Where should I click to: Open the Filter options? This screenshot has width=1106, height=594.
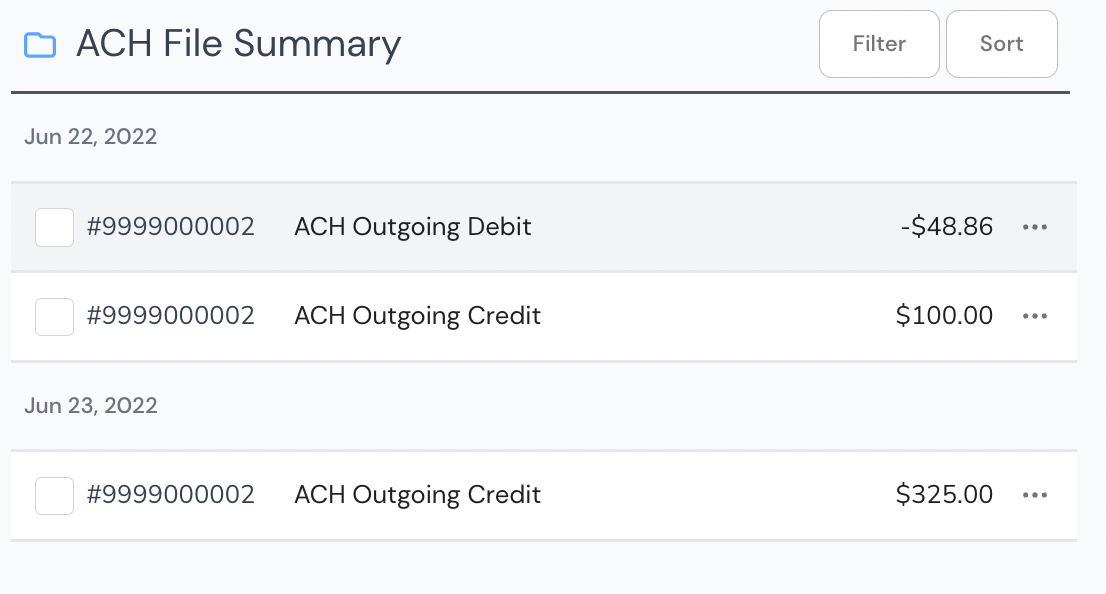pyautogui.click(x=879, y=44)
